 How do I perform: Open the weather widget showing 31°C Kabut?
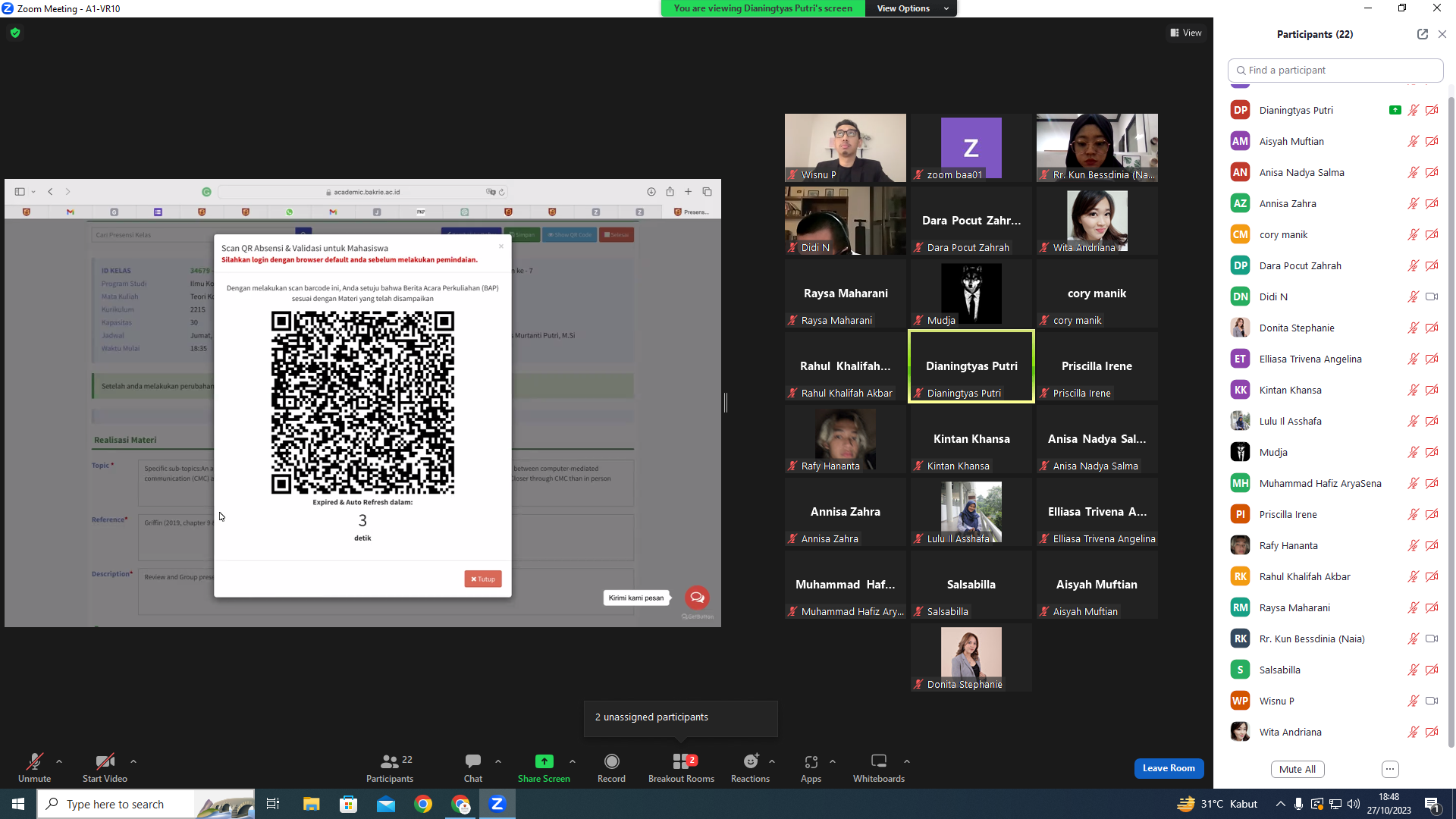pos(1217,804)
